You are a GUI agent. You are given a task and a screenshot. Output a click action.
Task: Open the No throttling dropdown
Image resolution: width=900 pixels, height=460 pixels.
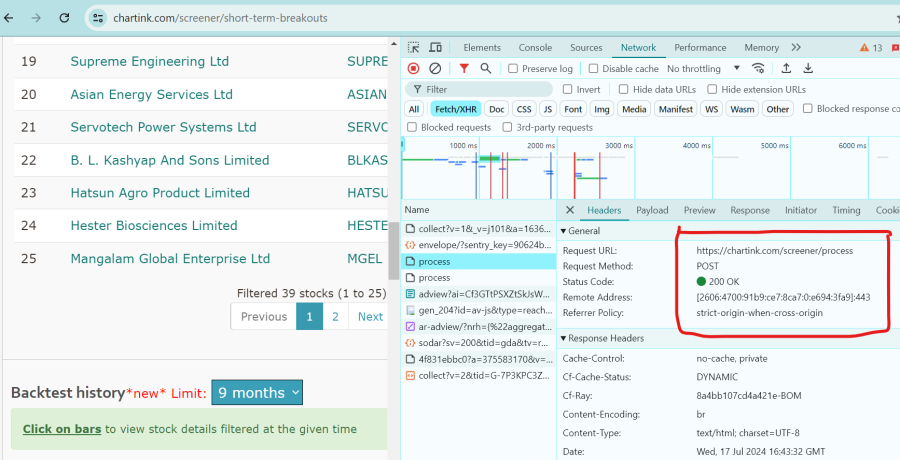click(703, 69)
